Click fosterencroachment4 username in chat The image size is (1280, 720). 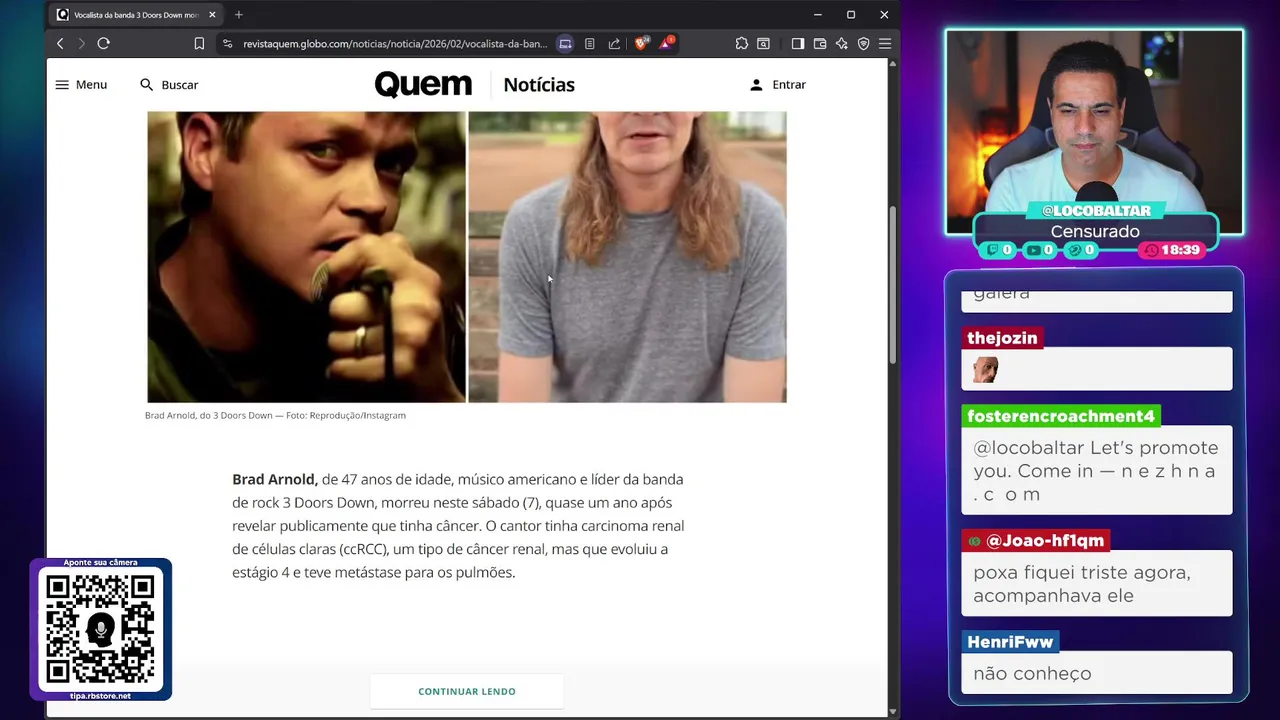pos(1061,416)
